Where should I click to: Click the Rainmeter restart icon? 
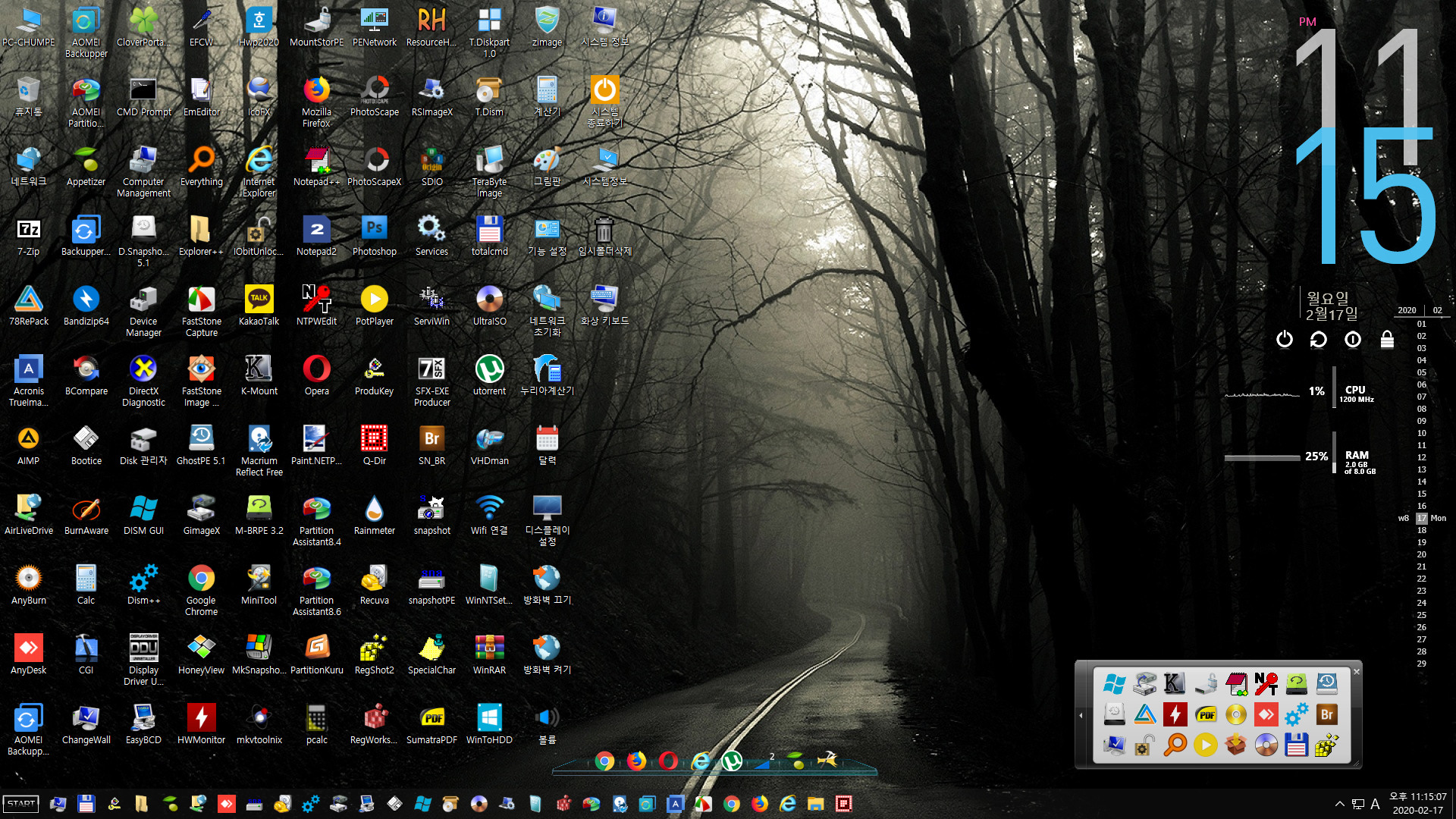click(x=1318, y=339)
